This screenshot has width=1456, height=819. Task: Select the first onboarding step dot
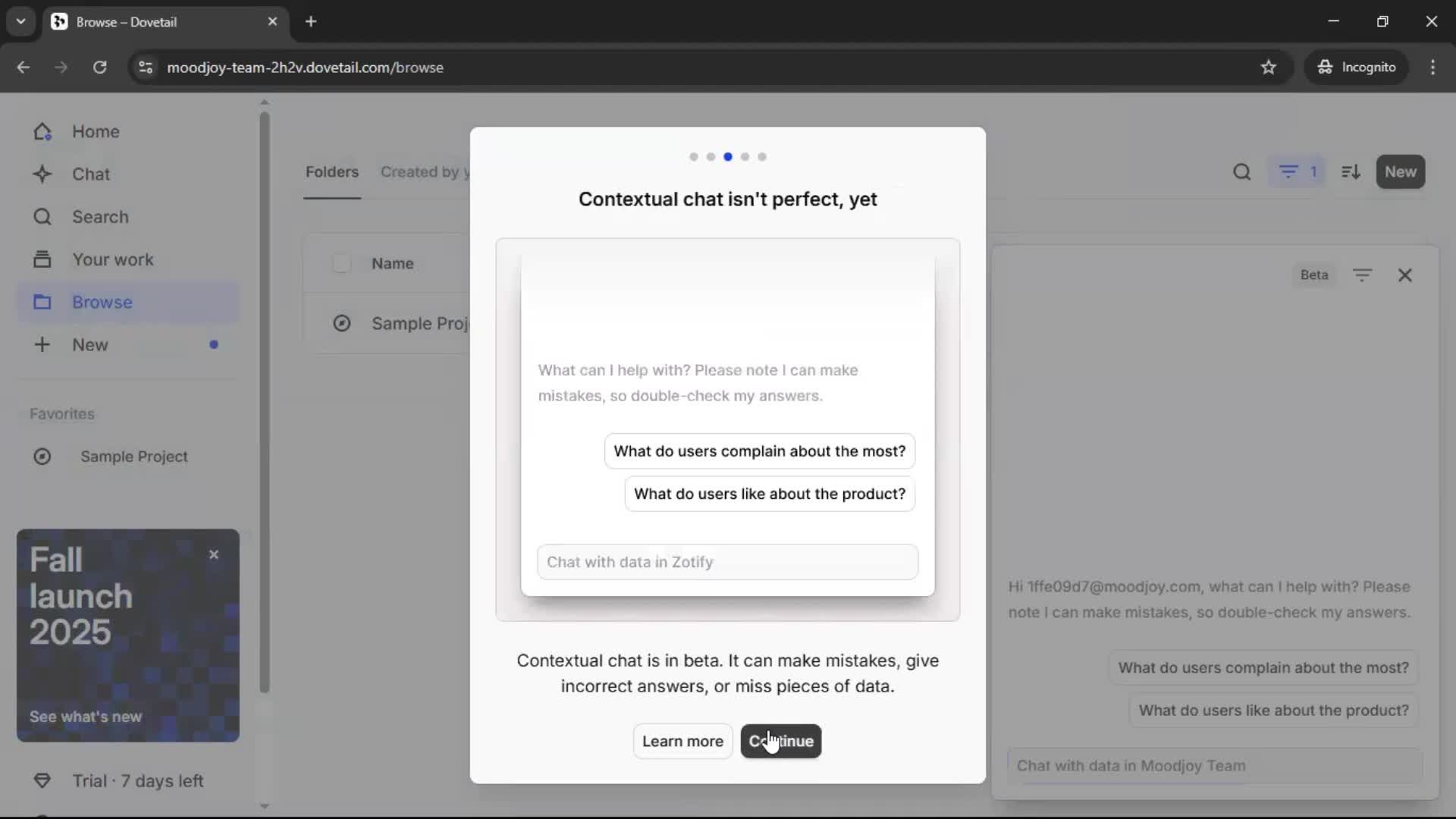[x=693, y=157]
